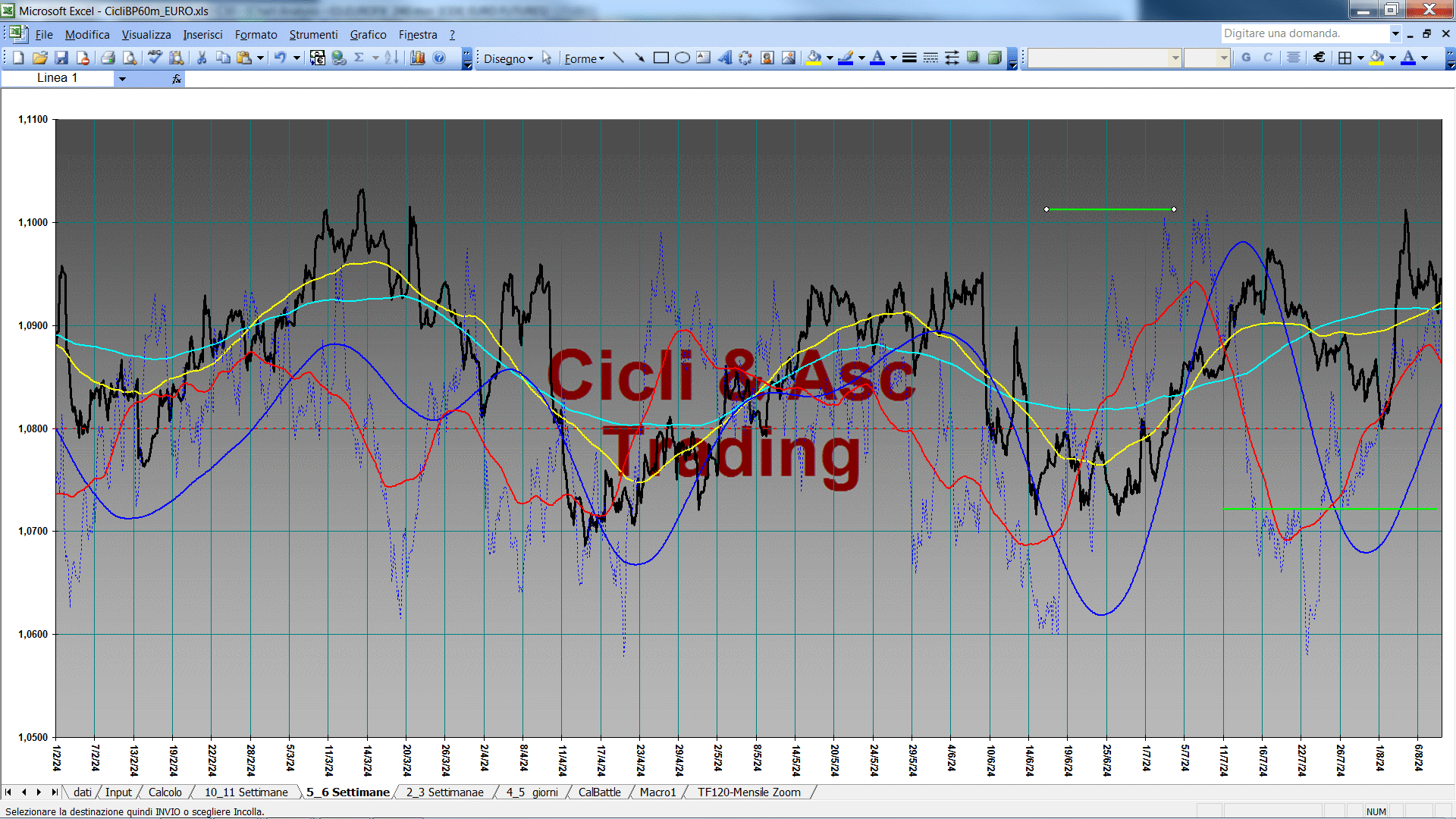
Task: Select the Rectangle drawing tool
Action: [x=661, y=58]
